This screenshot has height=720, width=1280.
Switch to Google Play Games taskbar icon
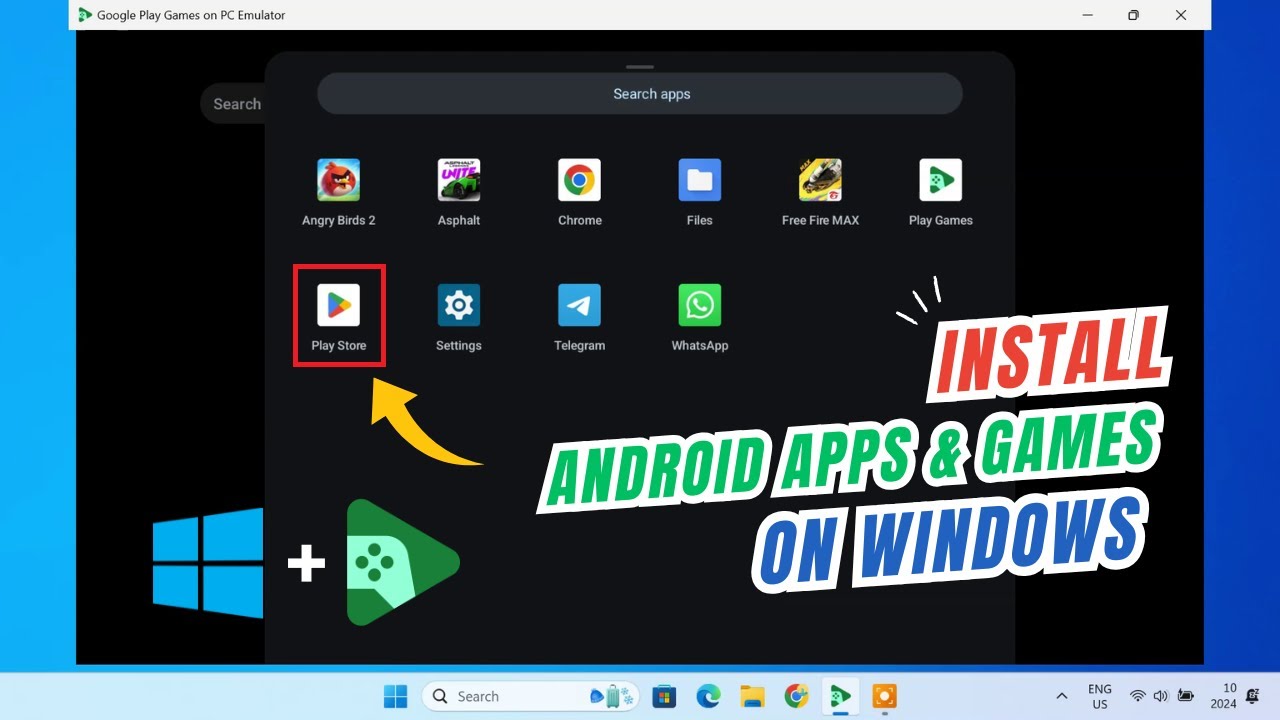[x=840, y=696]
